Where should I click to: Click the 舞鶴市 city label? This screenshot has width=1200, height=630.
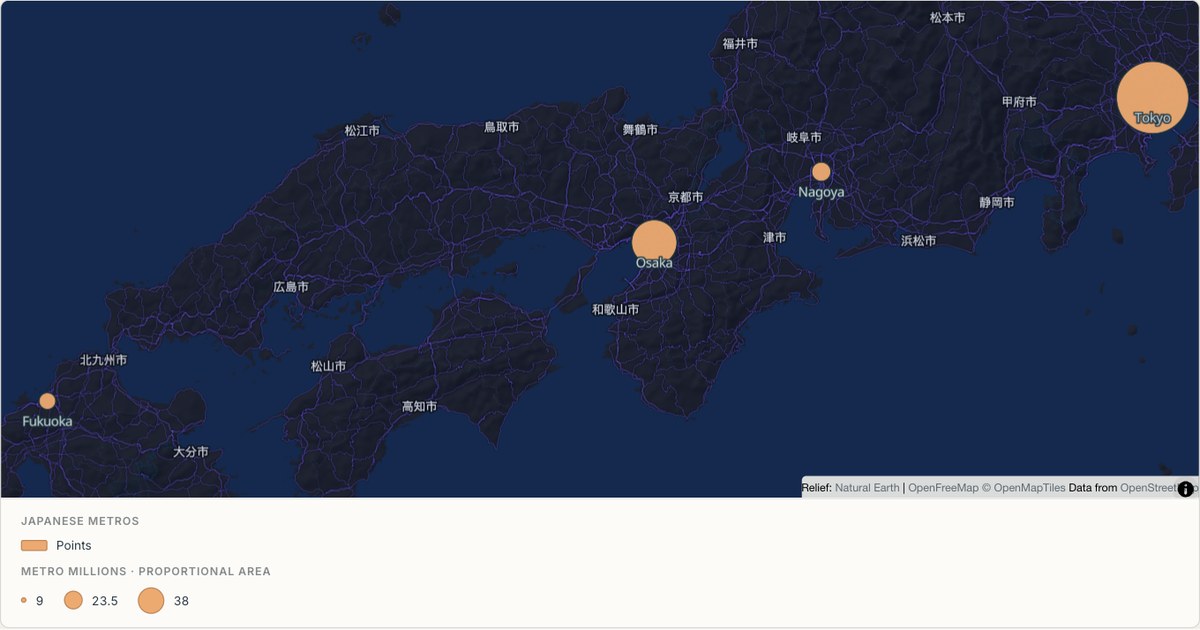(x=640, y=130)
